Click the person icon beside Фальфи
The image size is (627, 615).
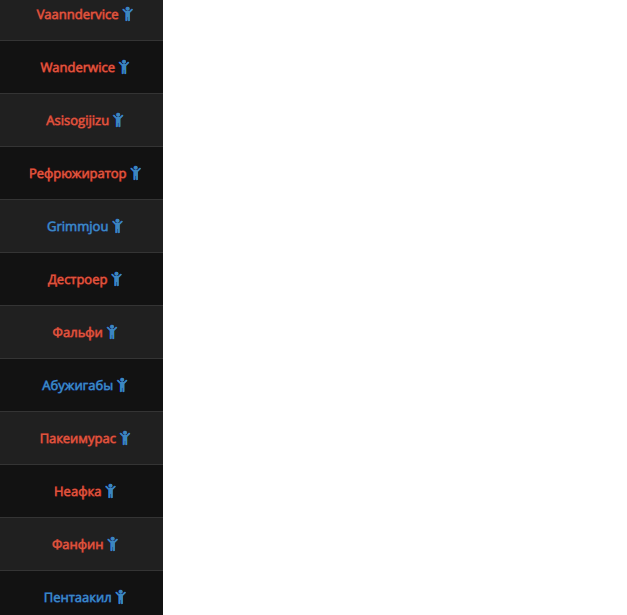[x=112, y=332]
